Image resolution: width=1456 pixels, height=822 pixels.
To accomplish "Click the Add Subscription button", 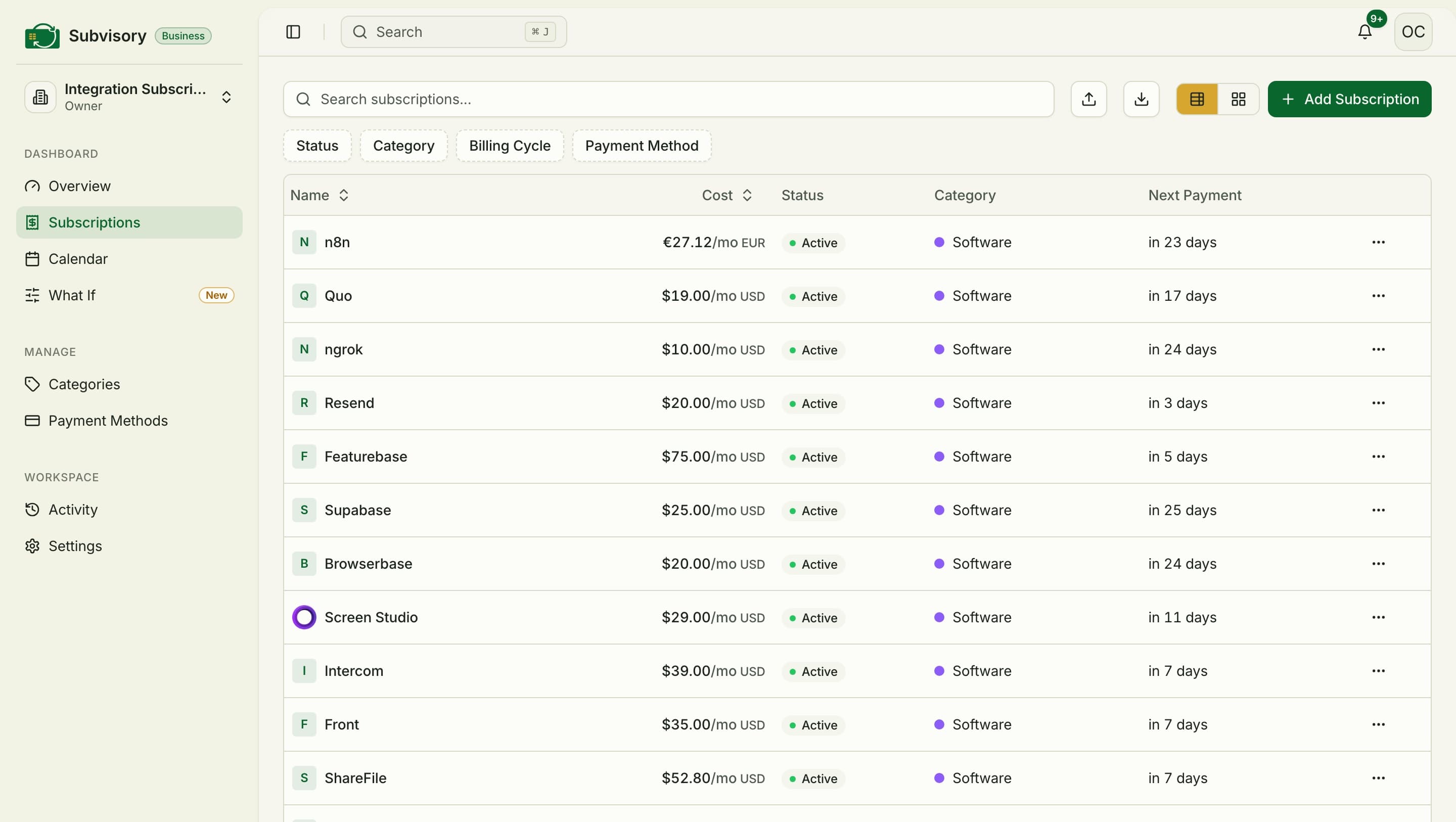I will (x=1349, y=99).
